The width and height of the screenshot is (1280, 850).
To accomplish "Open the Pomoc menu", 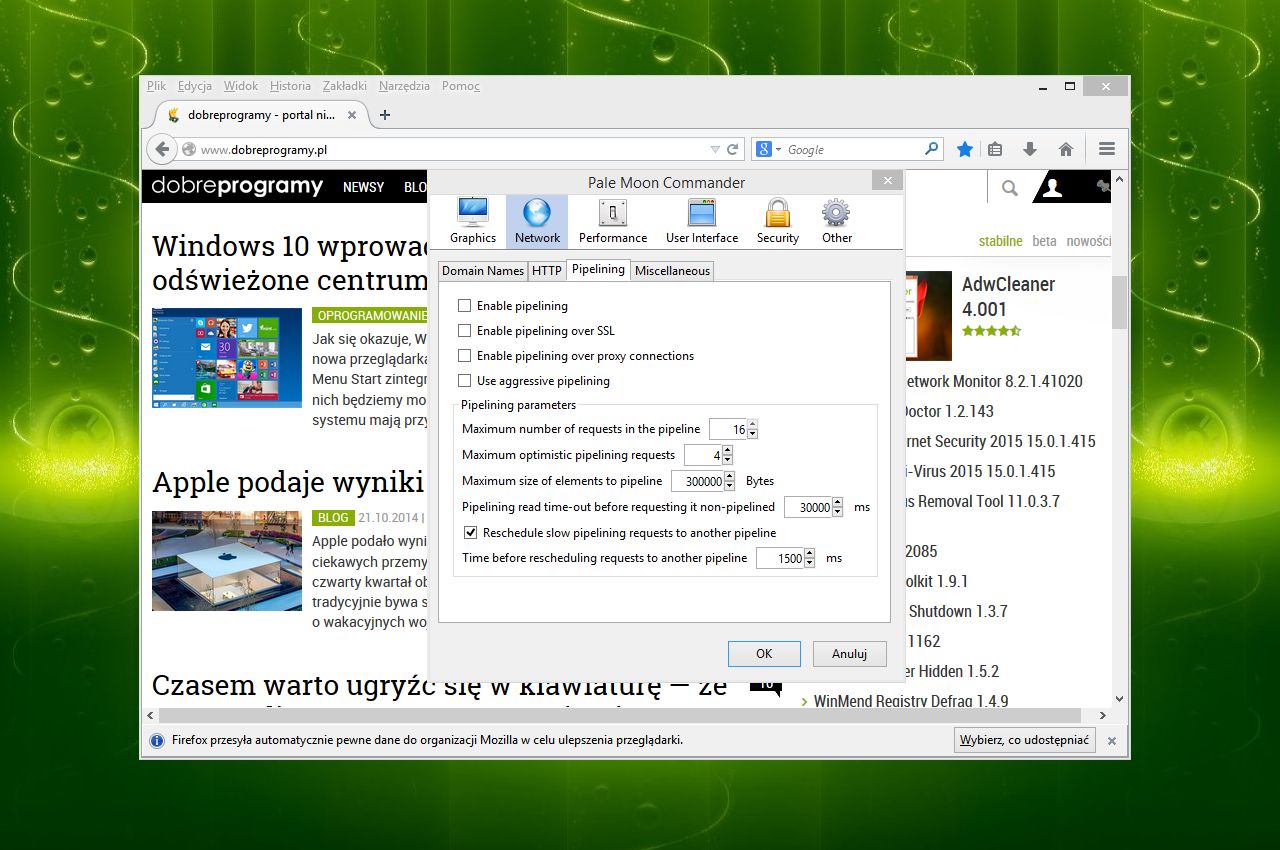I will (x=461, y=86).
